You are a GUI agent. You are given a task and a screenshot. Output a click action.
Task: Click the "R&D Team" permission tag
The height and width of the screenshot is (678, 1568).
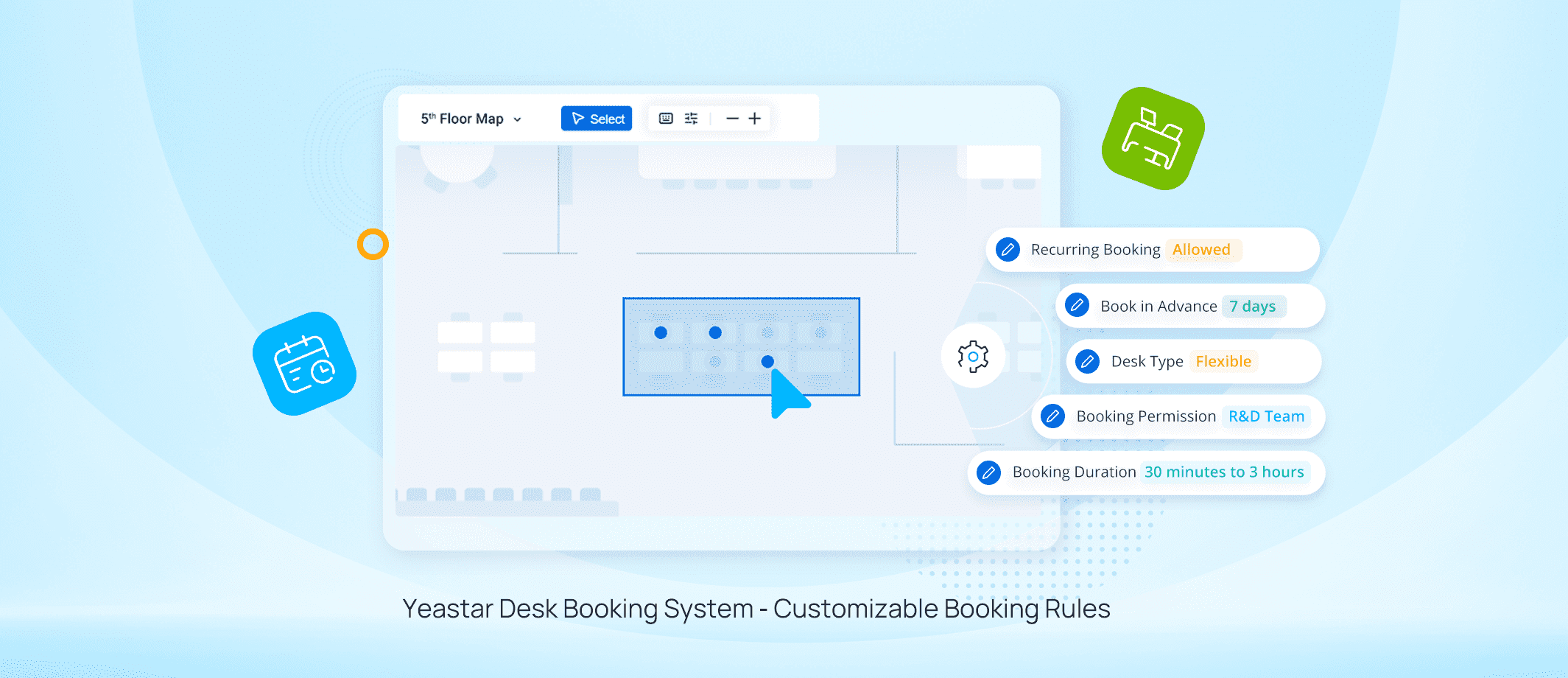(1266, 416)
